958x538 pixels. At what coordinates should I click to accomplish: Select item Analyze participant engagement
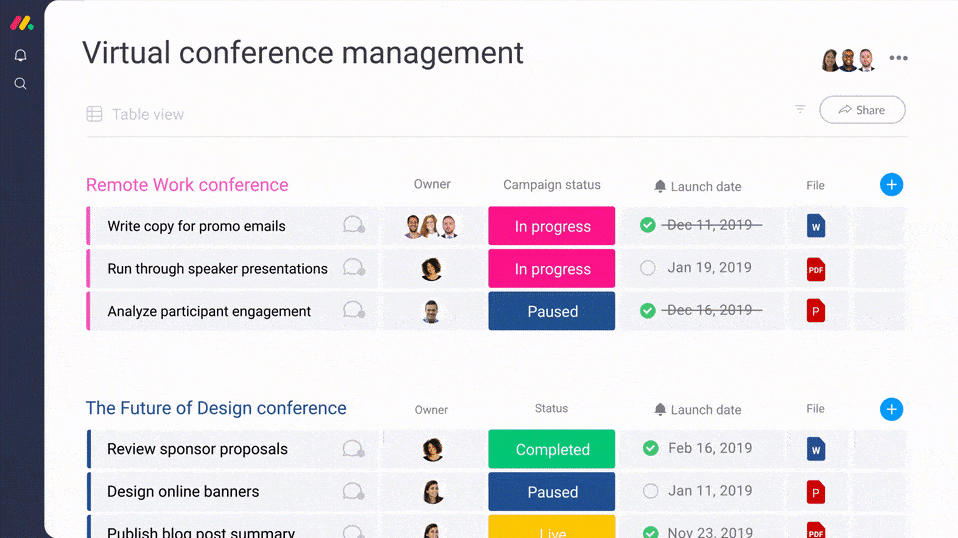point(209,311)
